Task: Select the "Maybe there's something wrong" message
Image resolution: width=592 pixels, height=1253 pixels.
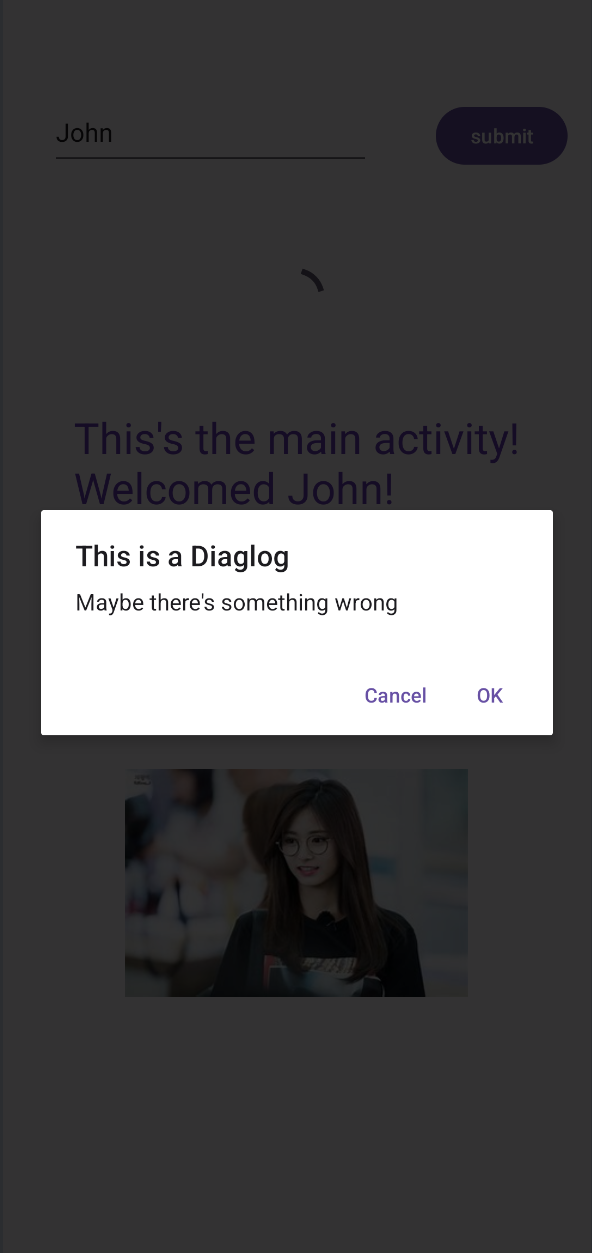Action: pyautogui.click(x=237, y=603)
